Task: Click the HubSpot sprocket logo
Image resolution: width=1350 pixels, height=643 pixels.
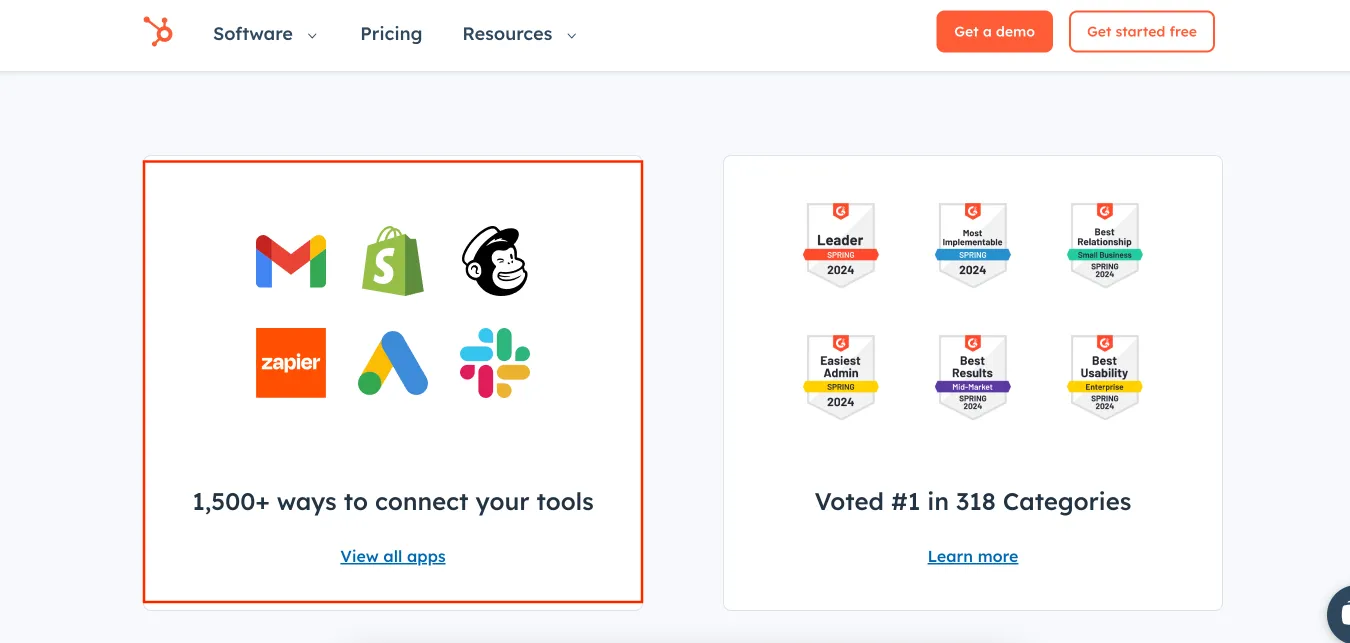Action: 158,32
